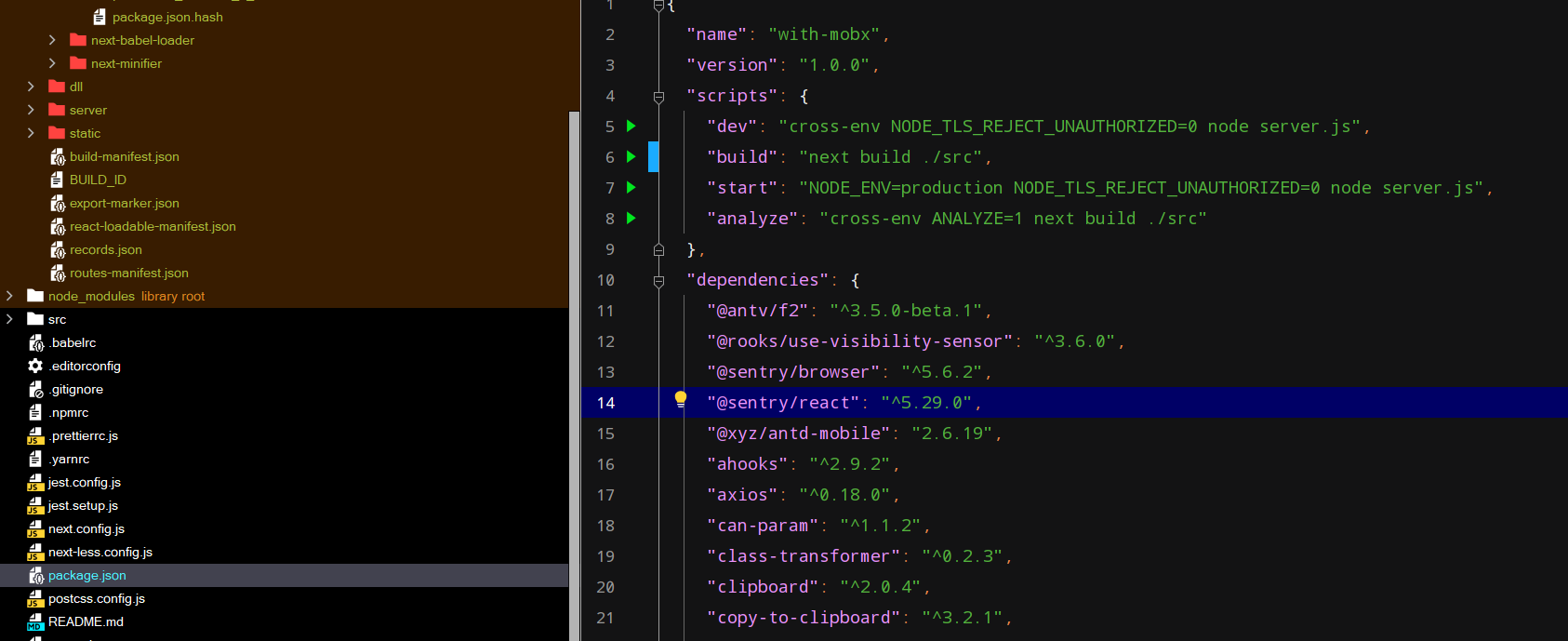1568x641 pixels.
Task: Open next-less.config.js file
Action: click(x=100, y=552)
